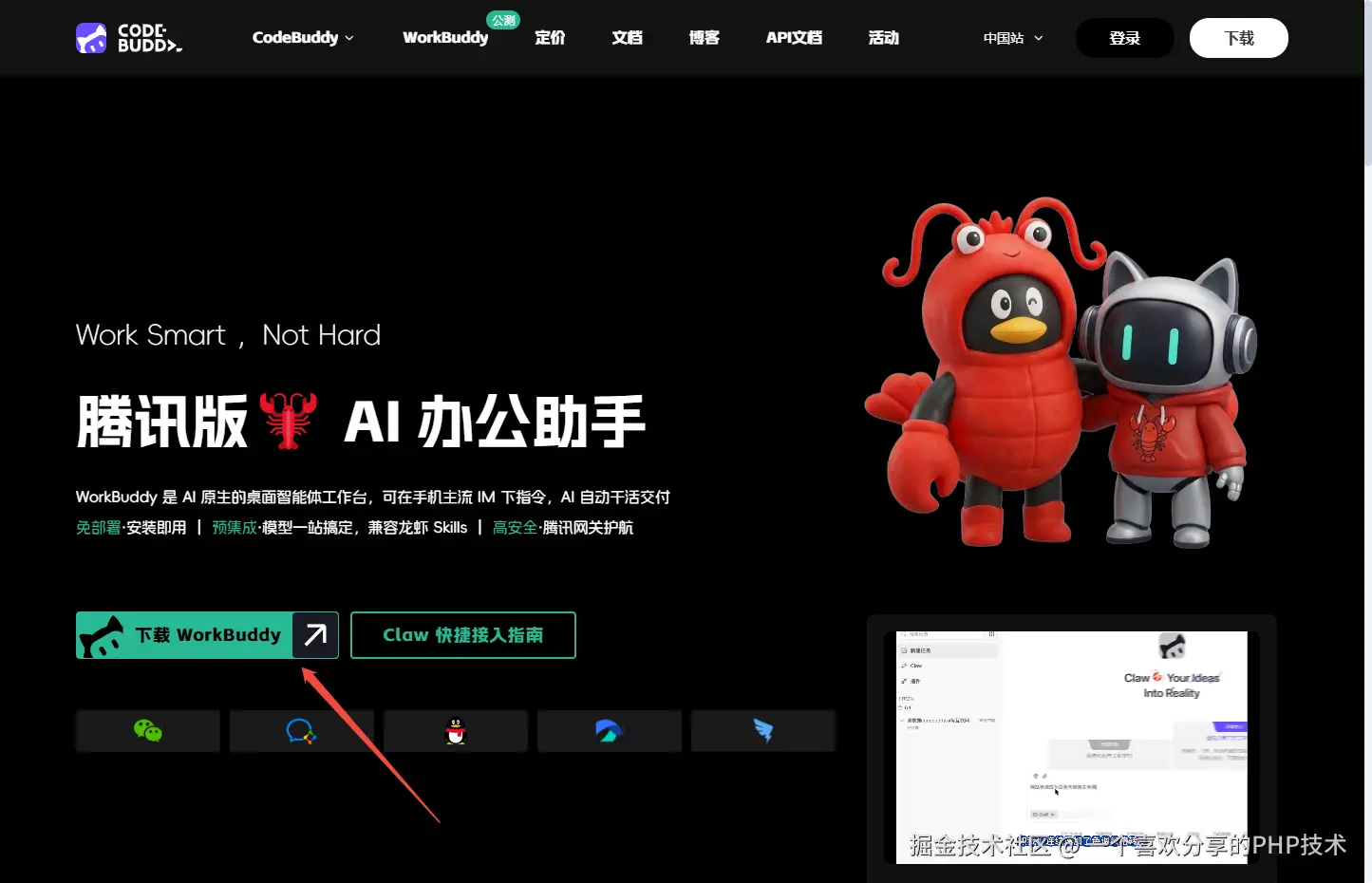Click the 公测 badge above WorkBuddy

point(503,20)
